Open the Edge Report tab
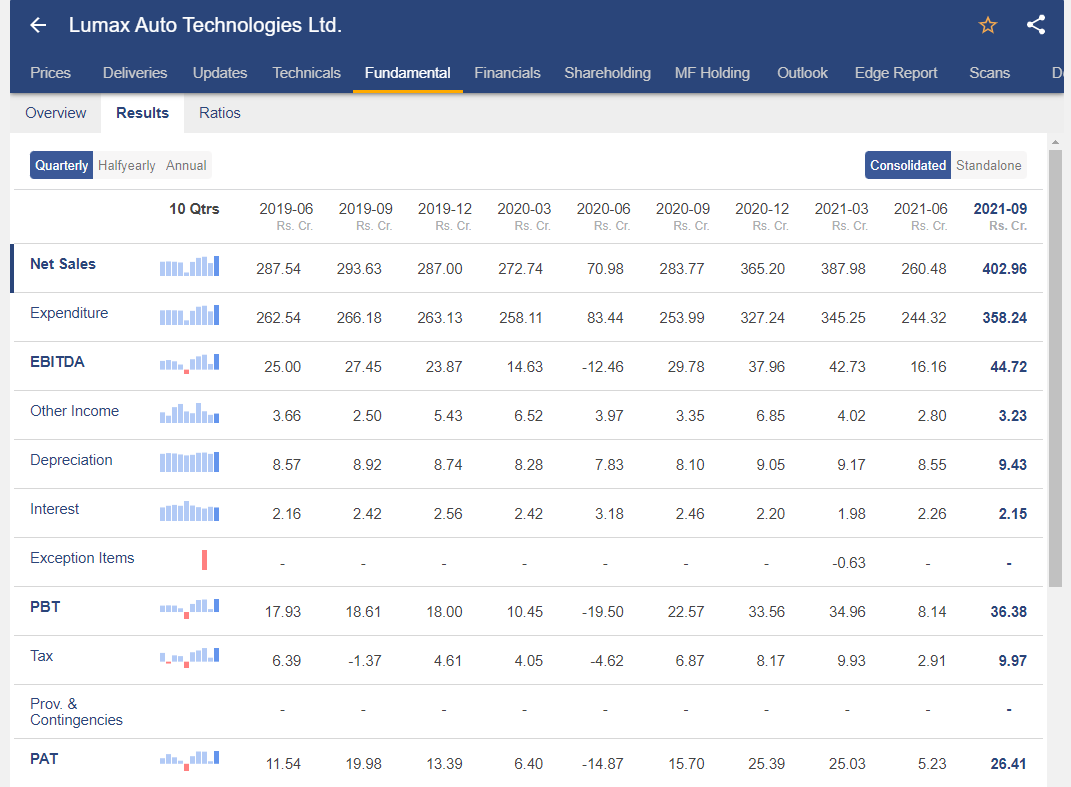 896,73
